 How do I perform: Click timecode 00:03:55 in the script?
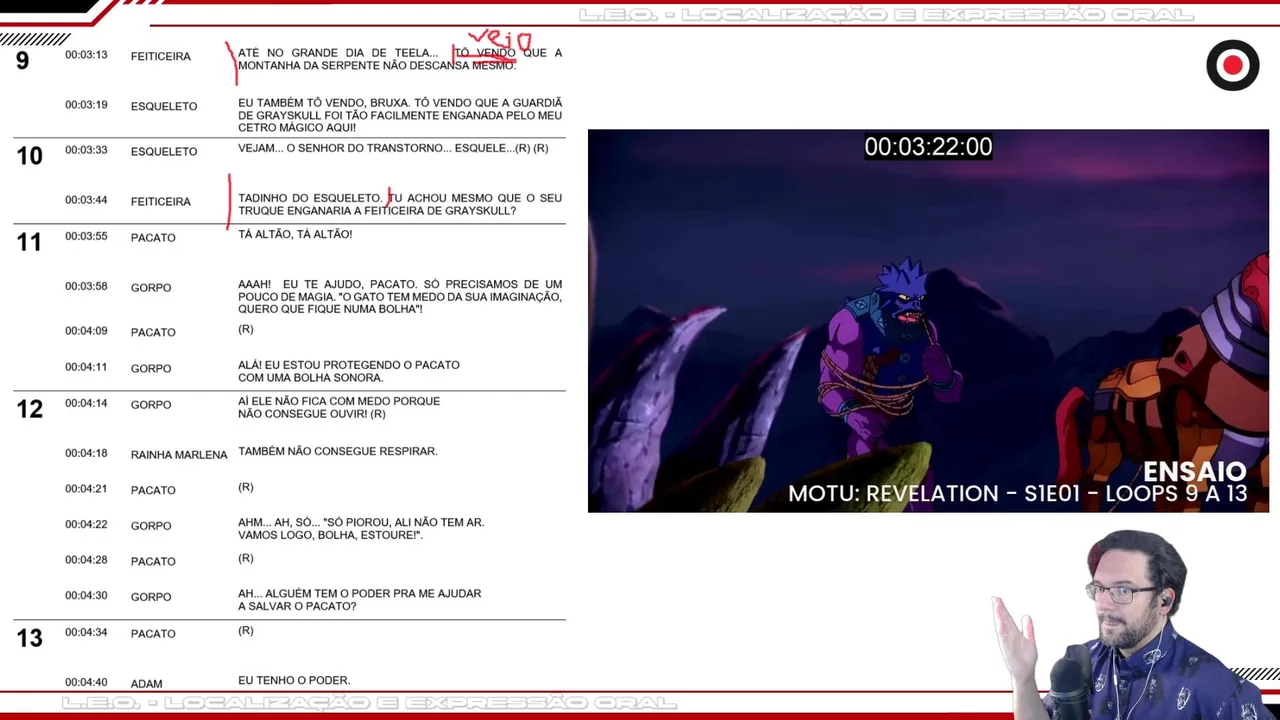(86, 236)
